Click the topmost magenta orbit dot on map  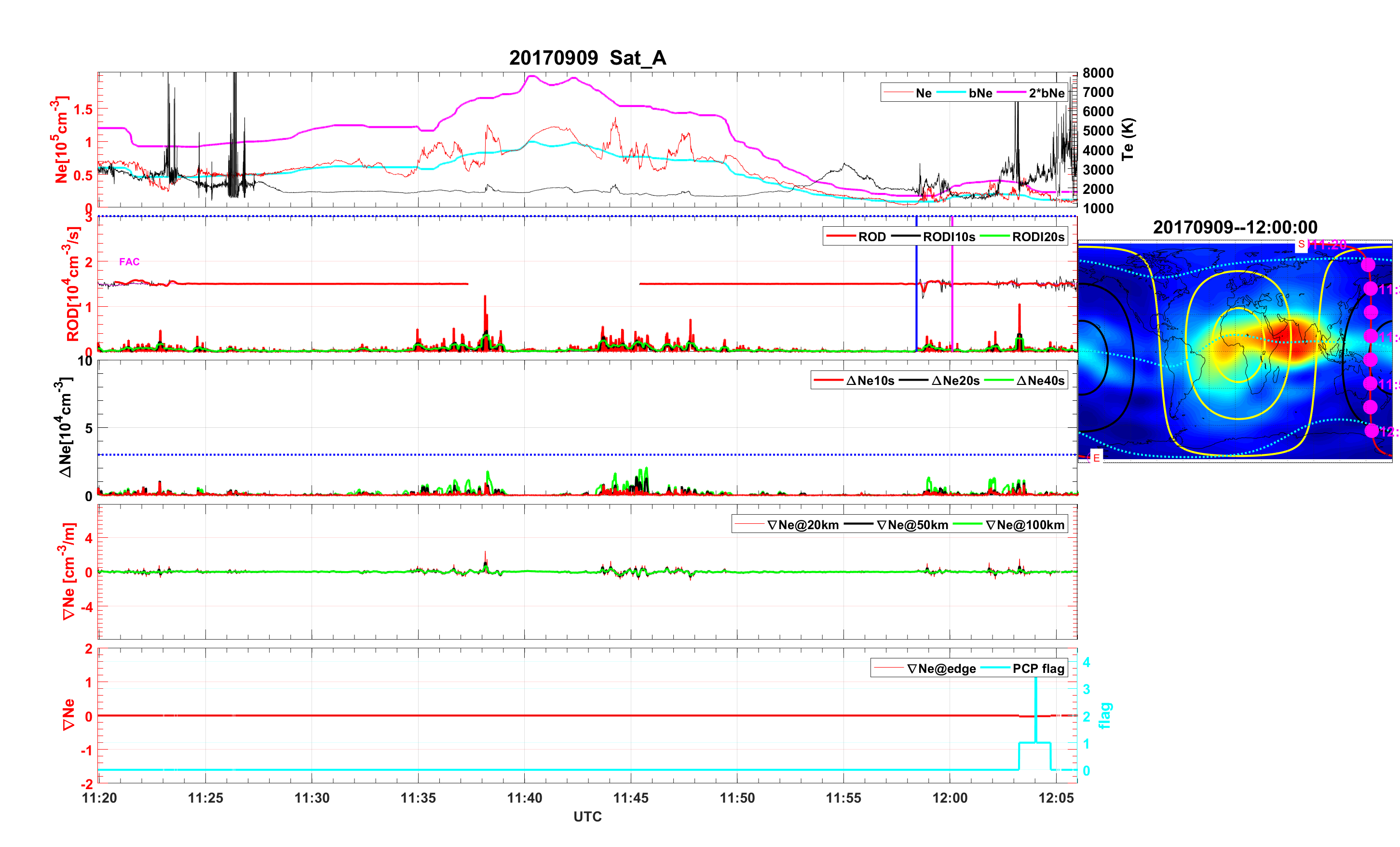1368,265
